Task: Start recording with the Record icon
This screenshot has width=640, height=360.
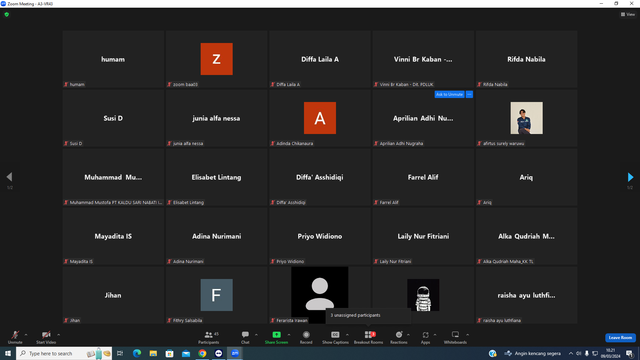Action: point(306,335)
